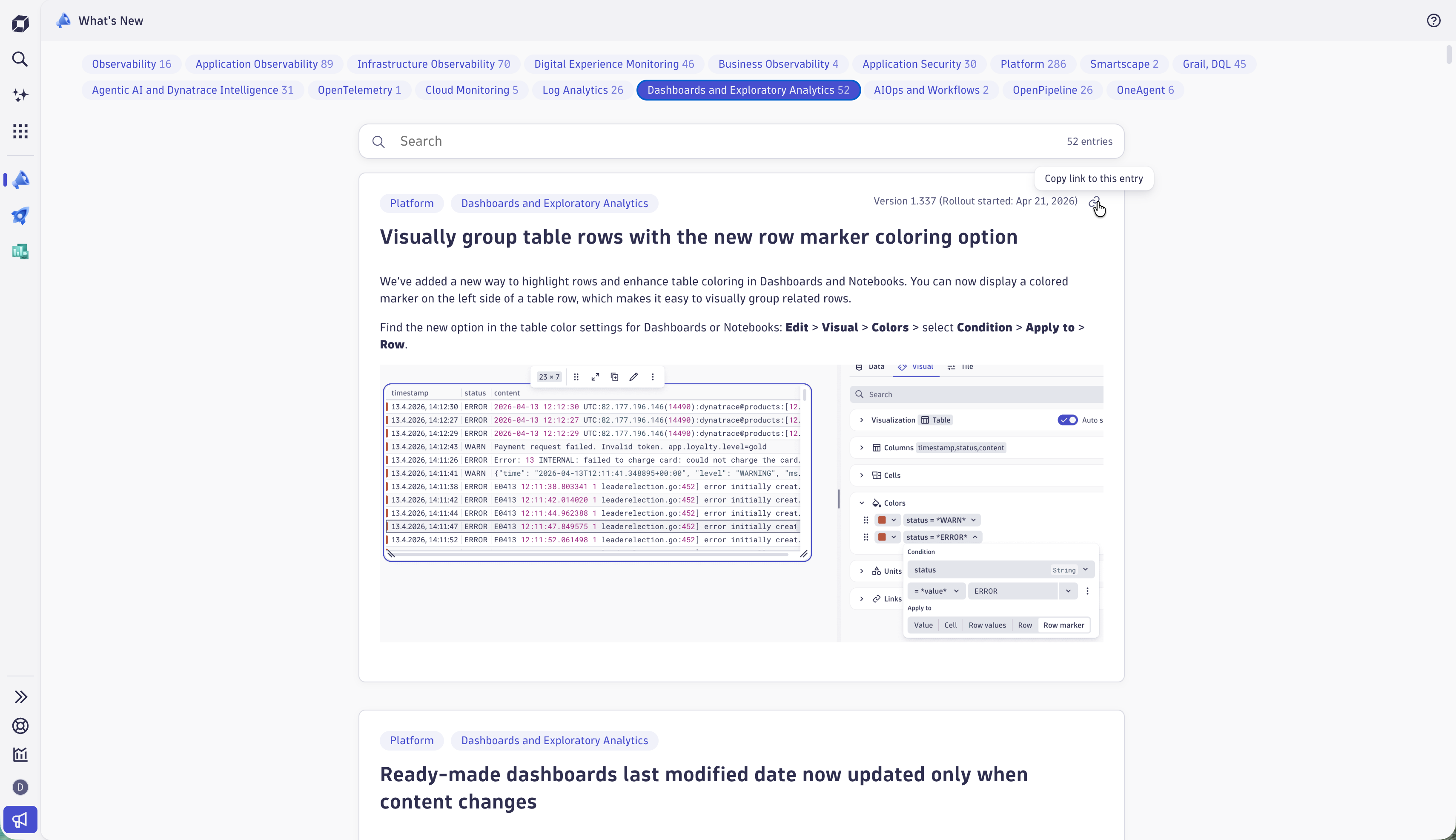Filter by Smartscape 2 chip
This screenshot has height=840, width=1456.
1124,64
